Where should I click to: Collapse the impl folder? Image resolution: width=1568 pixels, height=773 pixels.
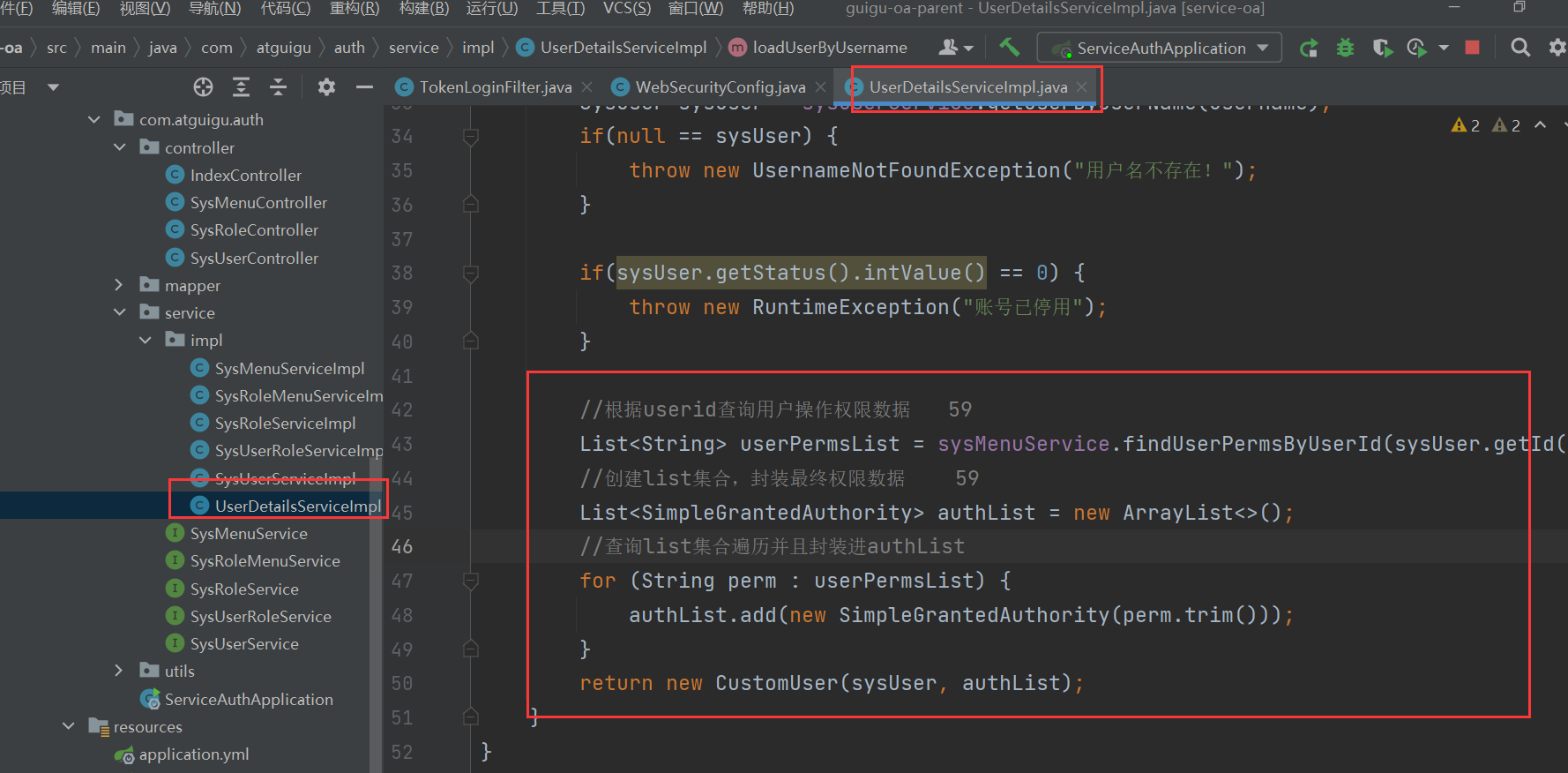pyautogui.click(x=146, y=340)
